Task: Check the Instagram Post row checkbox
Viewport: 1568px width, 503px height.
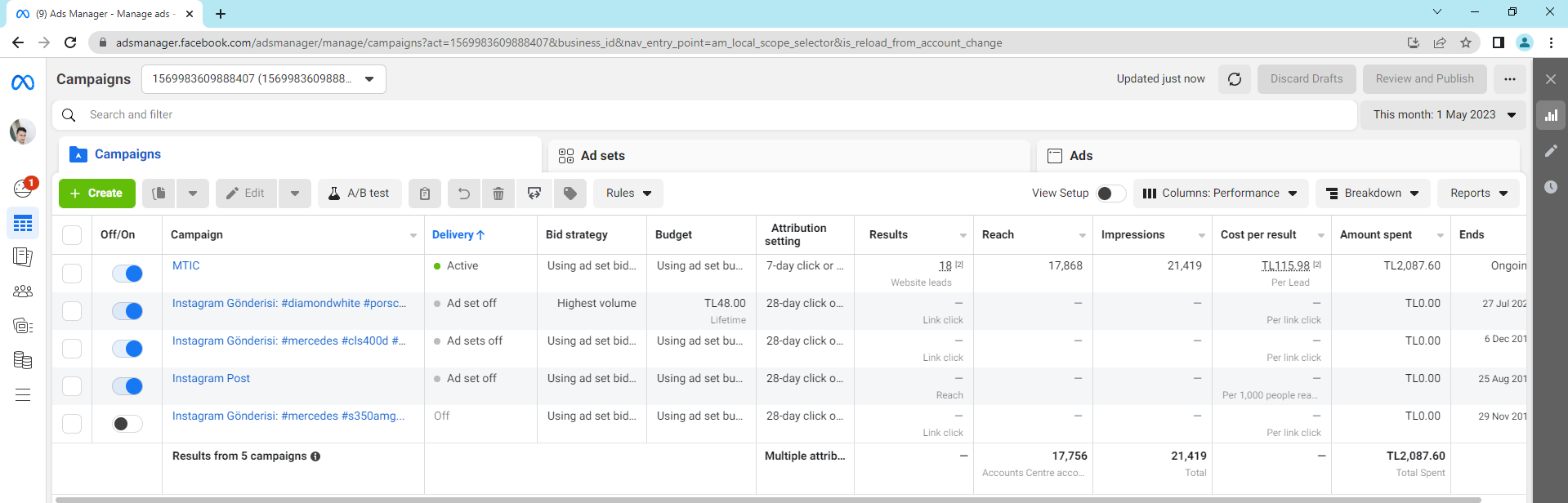Action: (72, 386)
